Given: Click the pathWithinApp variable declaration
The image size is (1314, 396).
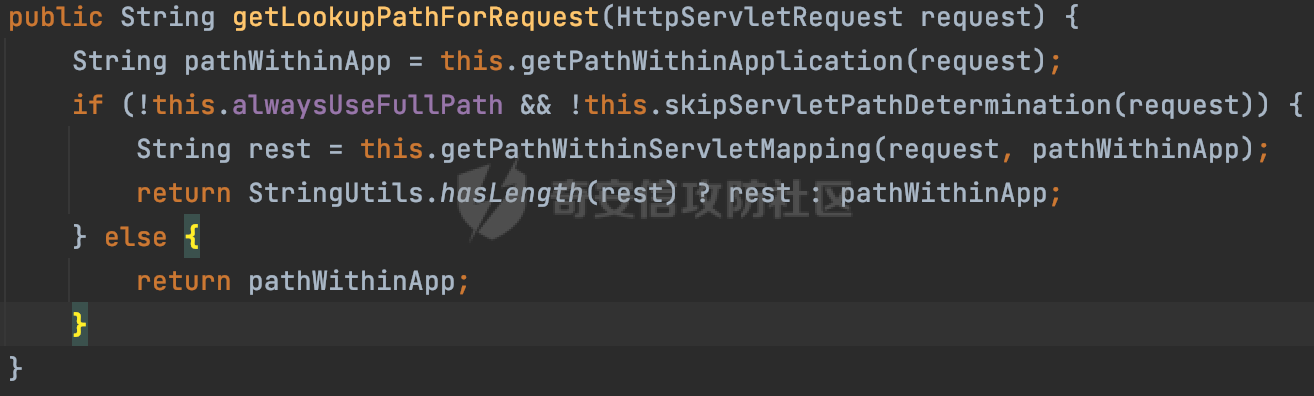Looking at the screenshot, I should point(288,61).
